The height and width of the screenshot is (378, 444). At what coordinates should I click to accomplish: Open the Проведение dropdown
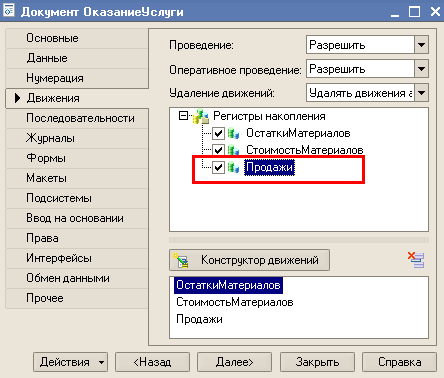point(421,45)
